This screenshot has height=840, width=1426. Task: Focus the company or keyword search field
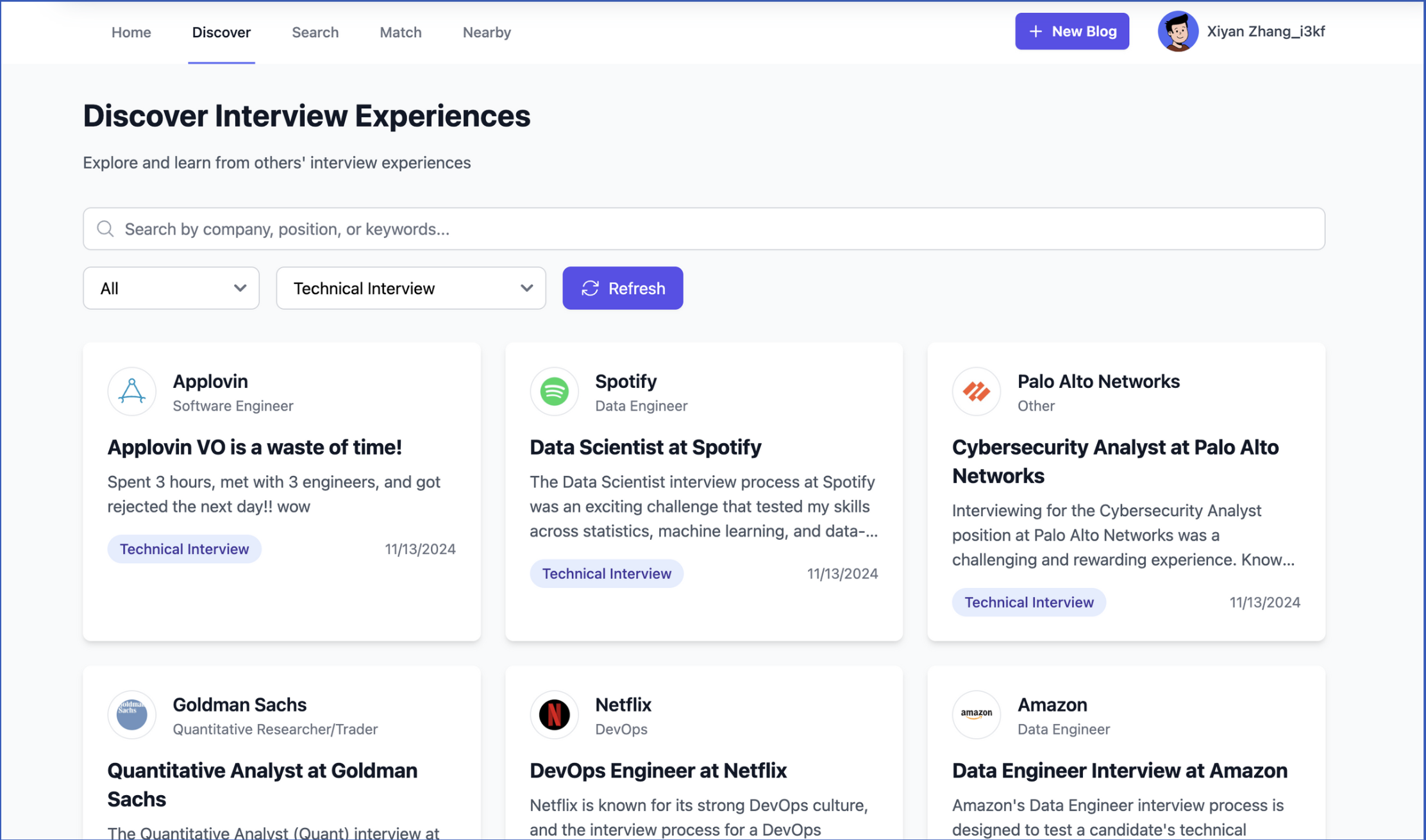703,229
